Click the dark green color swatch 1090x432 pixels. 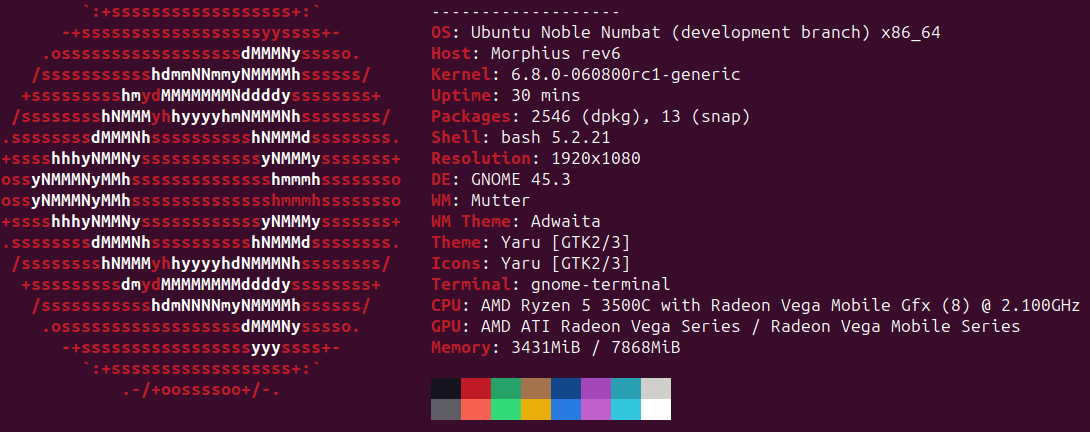505,388
